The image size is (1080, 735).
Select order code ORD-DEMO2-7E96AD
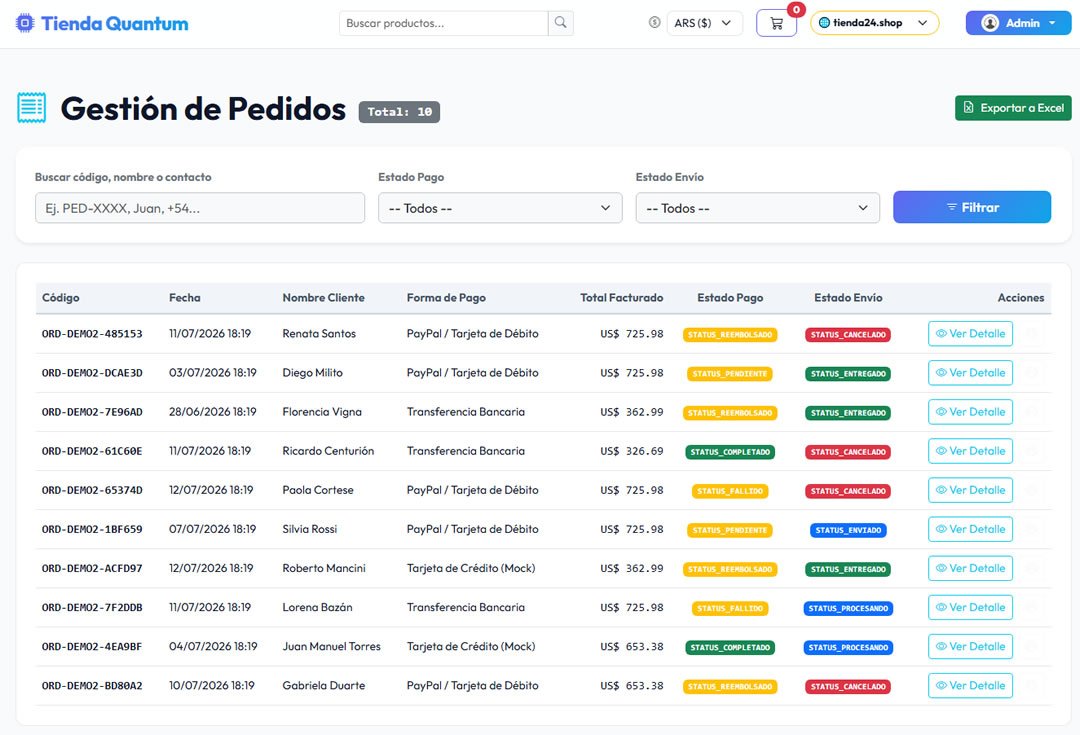pyautogui.click(x=92, y=412)
